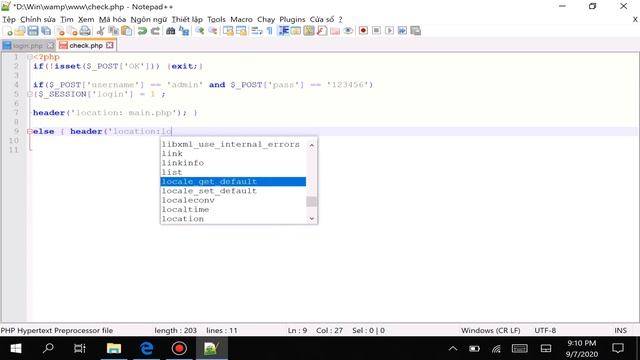Image resolution: width=640 pixels, height=360 pixels.
Task: Pick linkinfo from the autocomplete list
Action: coord(233,163)
